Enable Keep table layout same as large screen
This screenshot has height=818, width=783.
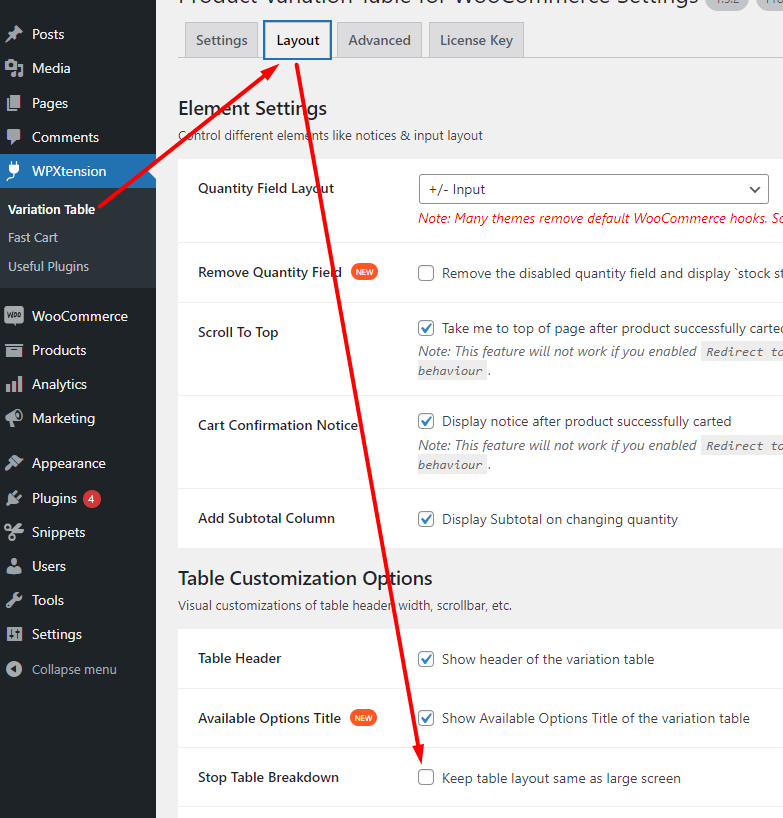426,777
